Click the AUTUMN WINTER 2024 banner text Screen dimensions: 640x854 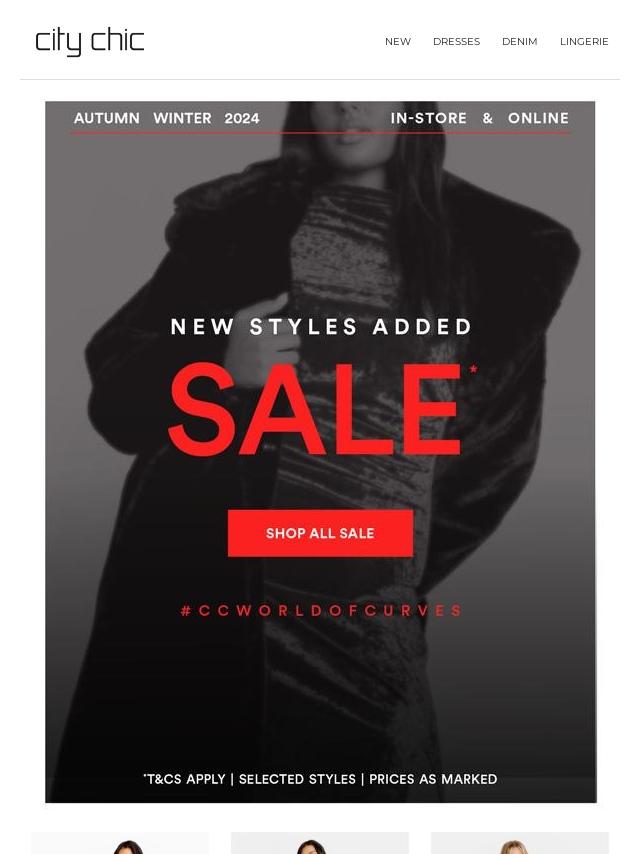pyautogui.click(x=167, y=118)
